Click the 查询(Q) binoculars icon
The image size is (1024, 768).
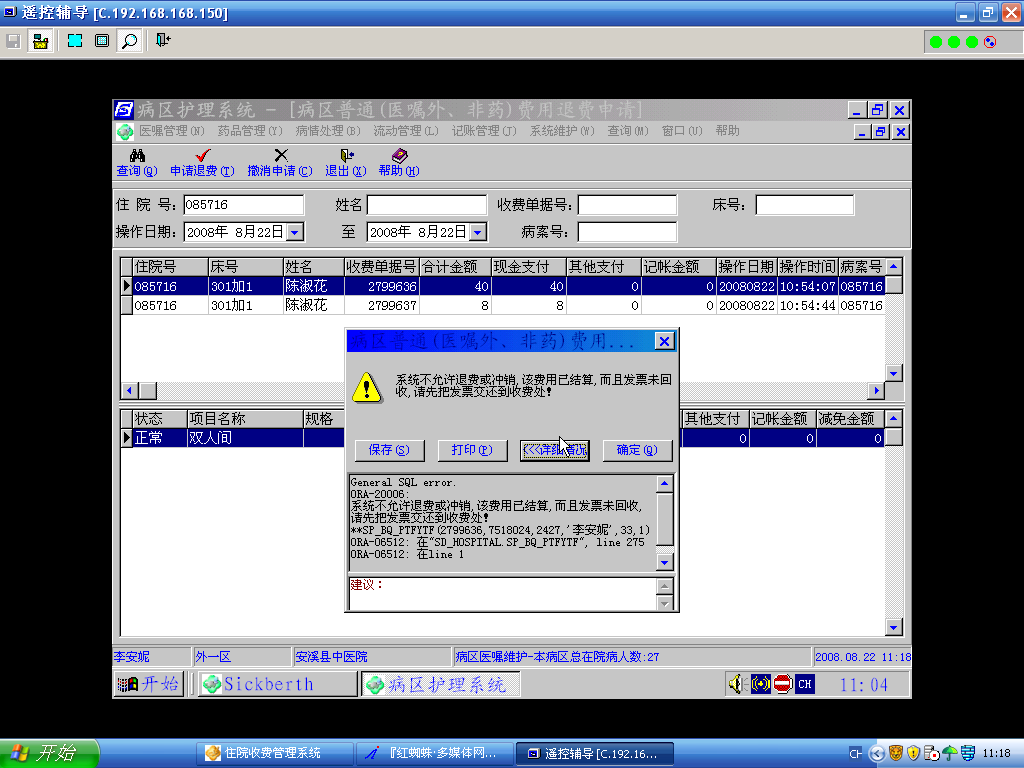[x=137, y=155]
